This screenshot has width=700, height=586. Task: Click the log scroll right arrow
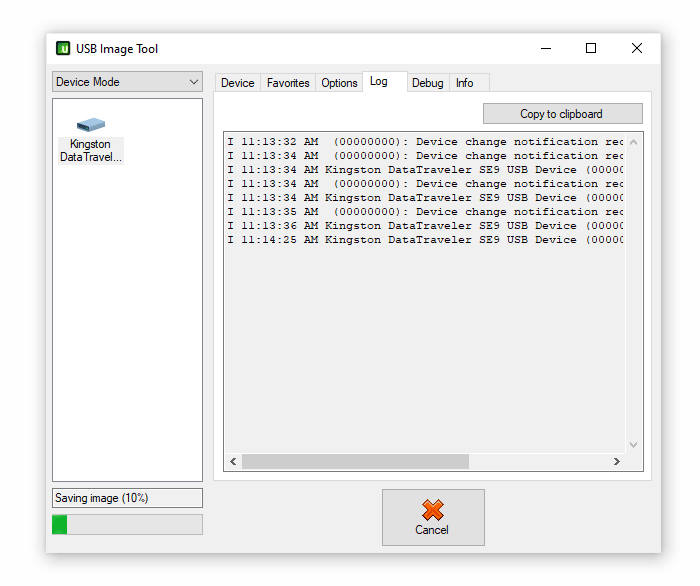click(x=617, y=461)
